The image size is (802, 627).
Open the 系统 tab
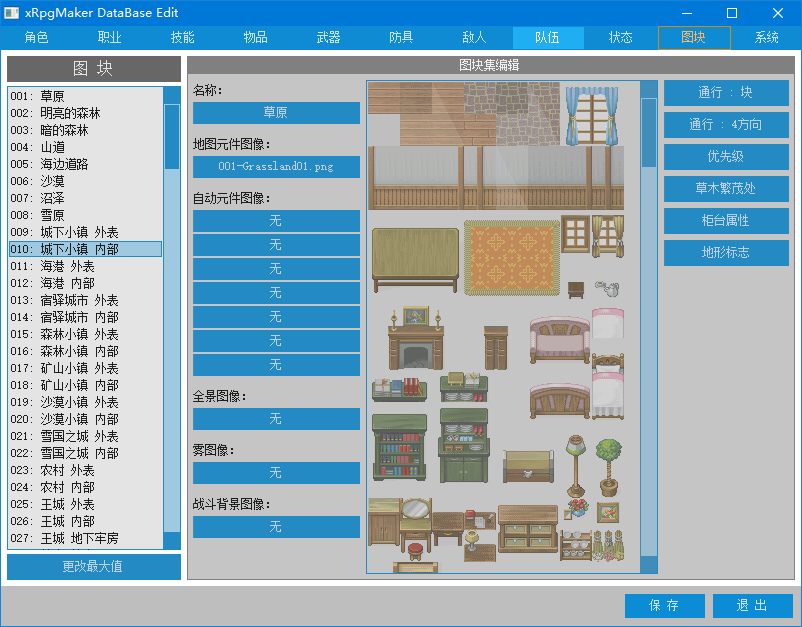[766, 37]
